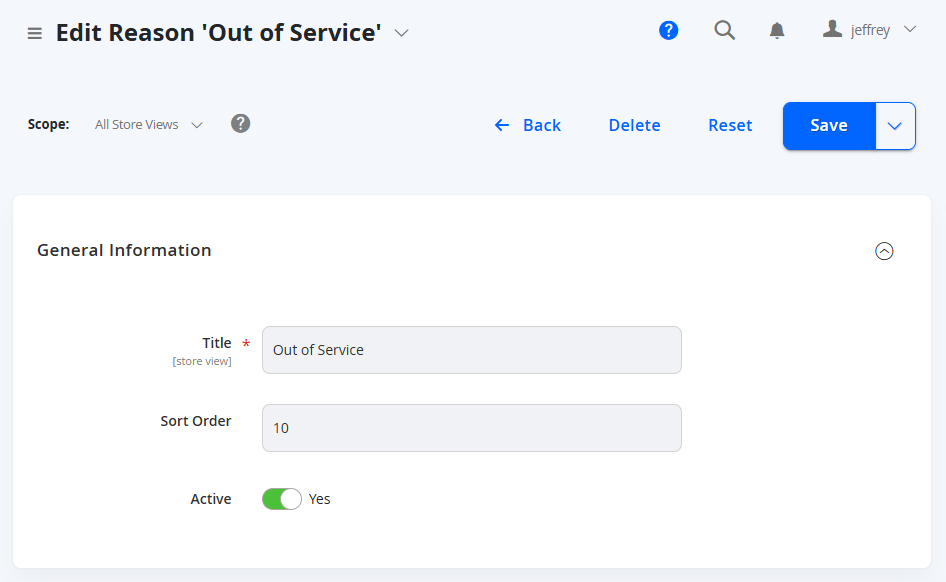Click the jeffrey user avatar icon

[832, 28]
